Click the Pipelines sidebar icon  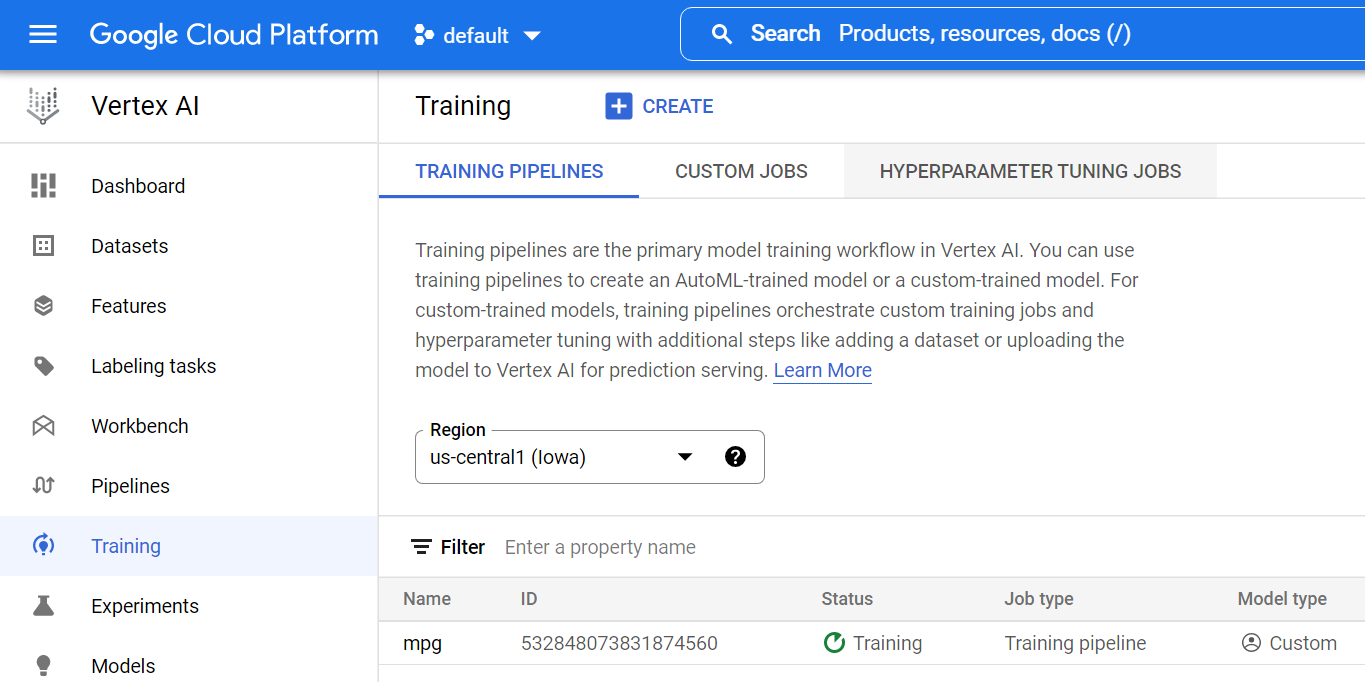pos(43,486)
